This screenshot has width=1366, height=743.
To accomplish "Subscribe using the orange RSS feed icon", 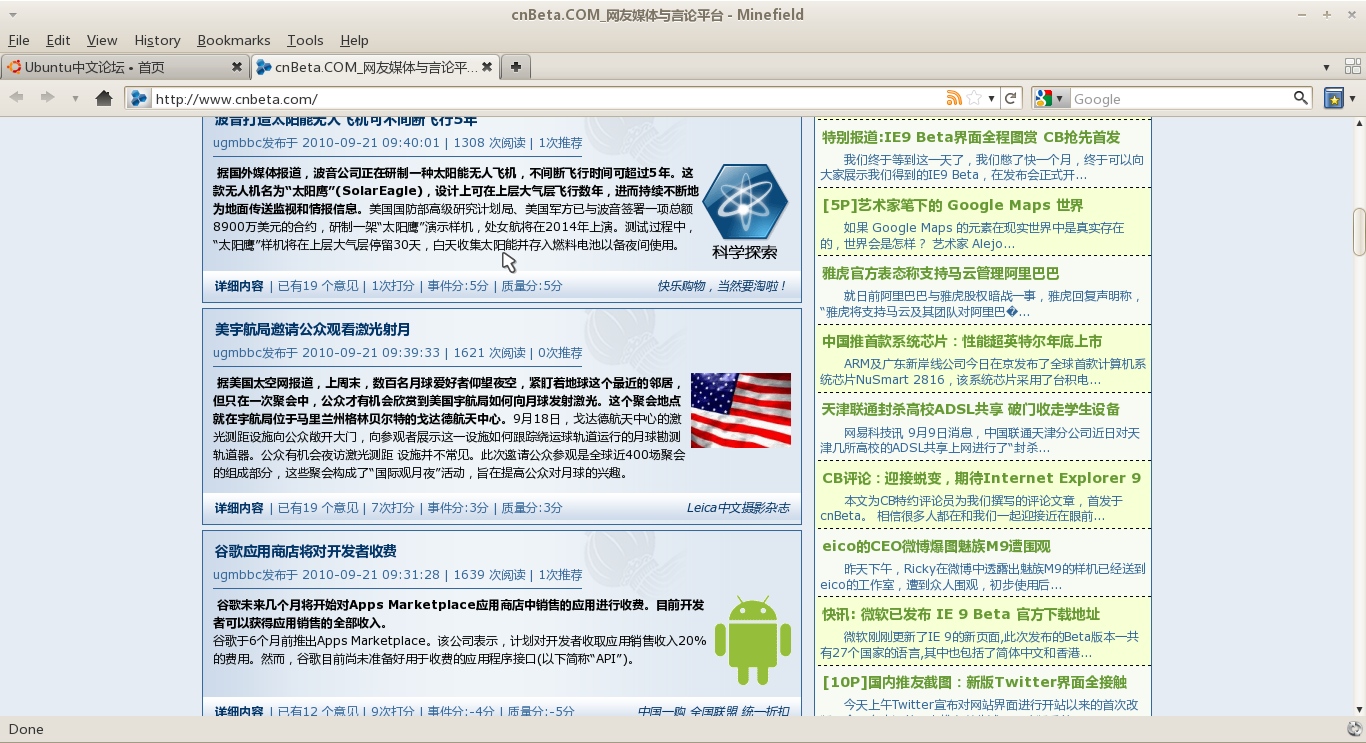I will [954, 98].
